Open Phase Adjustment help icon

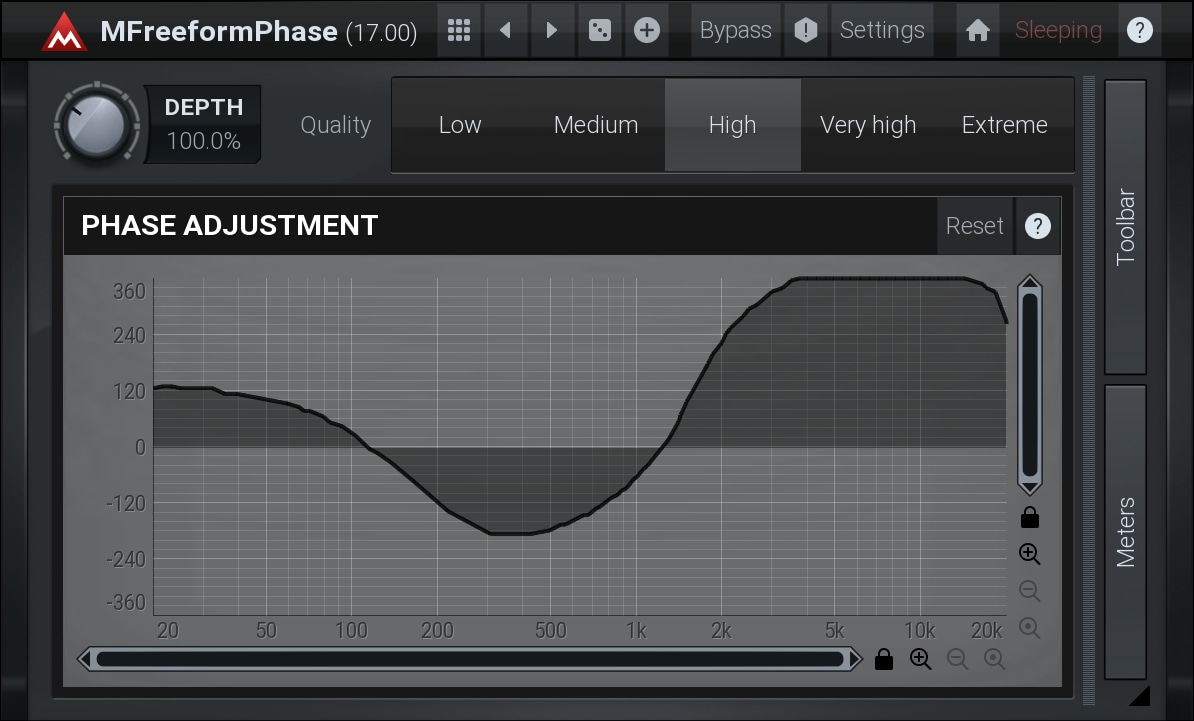pyautogui.click(x=1038, y=226)
